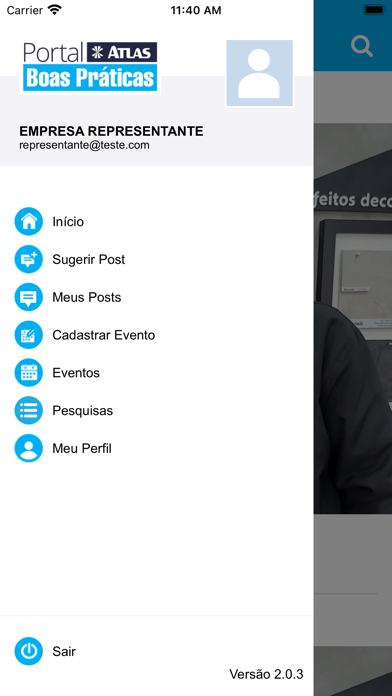Tap the Wi-Fi status bar icon

55,10
